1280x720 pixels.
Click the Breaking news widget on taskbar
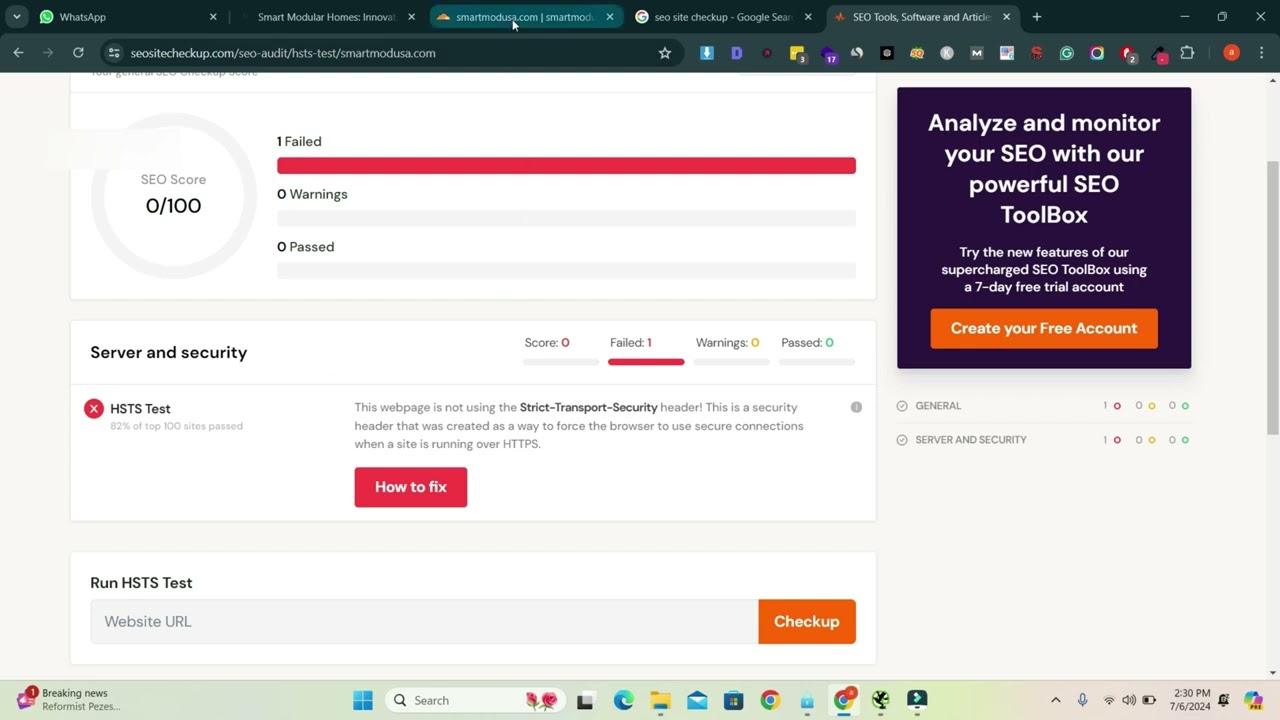pos(68,699)
